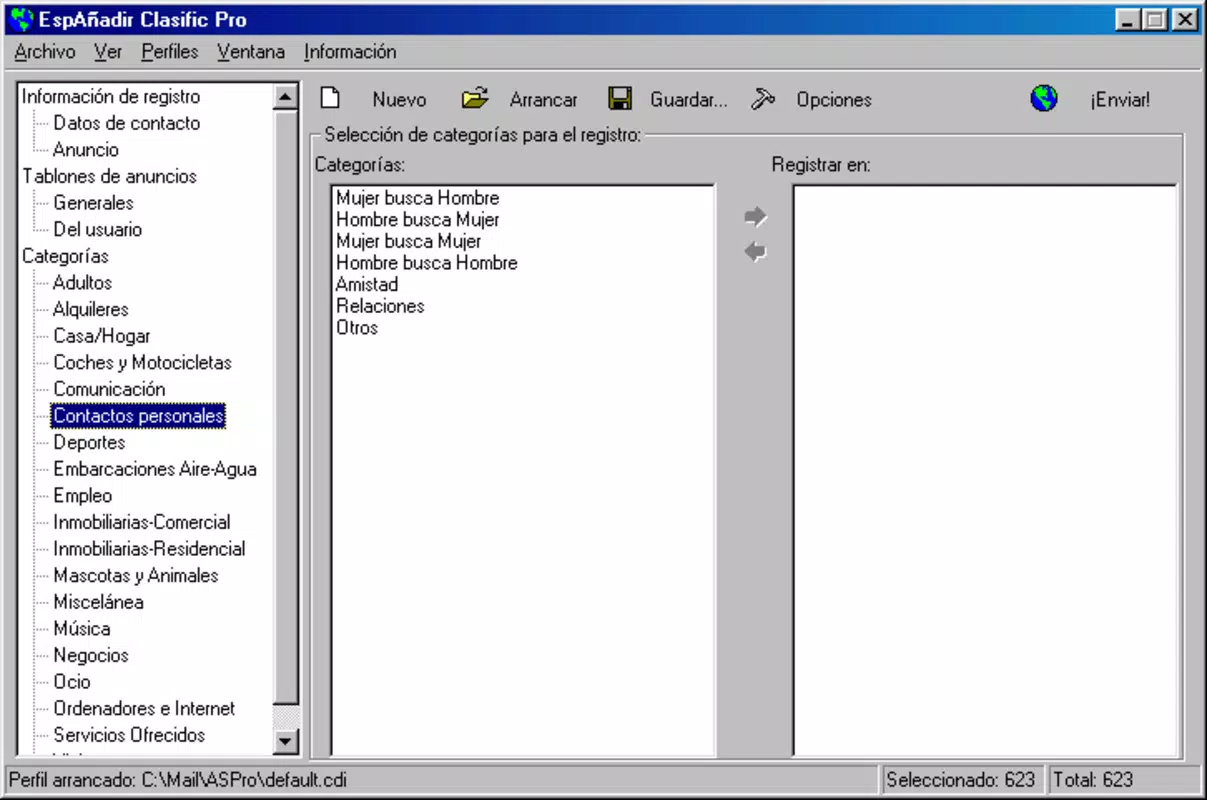Image resolution: width=1207 pixels, height=800 pixels.
Task: Open the Ver menu
Action: [108, 52]
